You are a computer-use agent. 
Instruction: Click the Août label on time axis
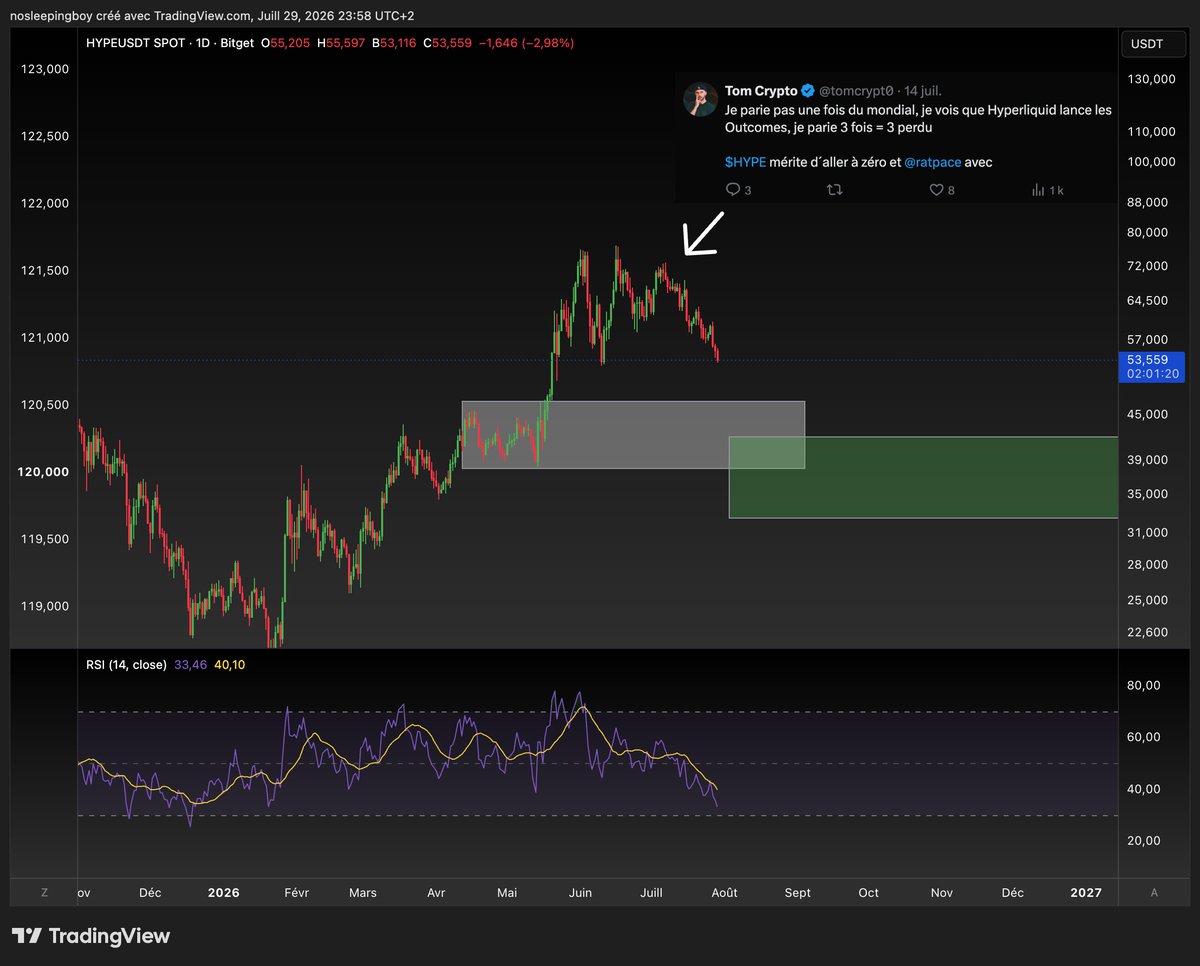(724, 892)
